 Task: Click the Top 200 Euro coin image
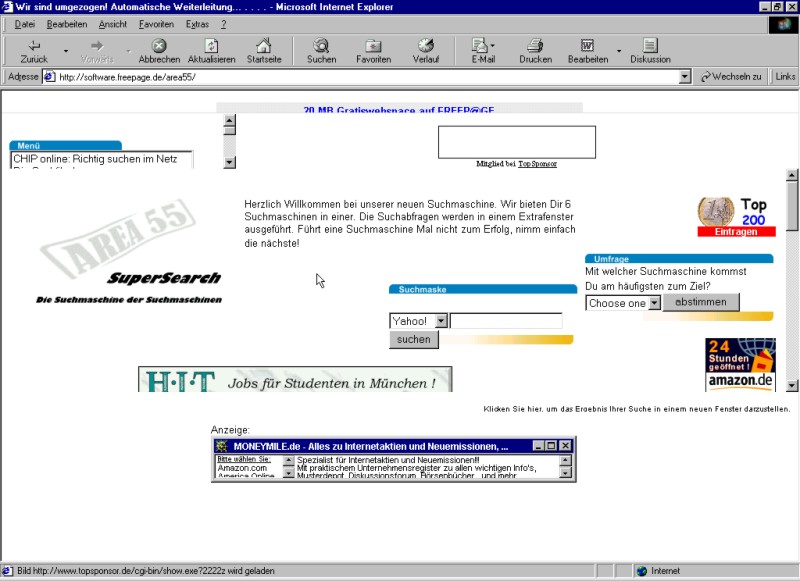point(716,212)
